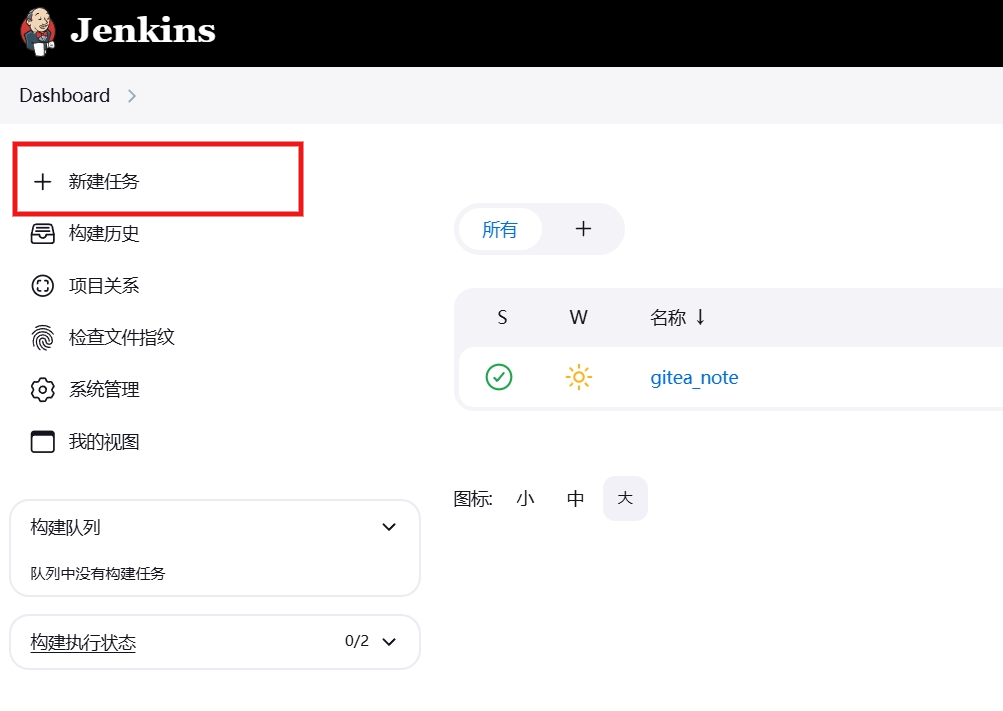Click the 检查文件指纹 fingerprint icon

point(42,338)
